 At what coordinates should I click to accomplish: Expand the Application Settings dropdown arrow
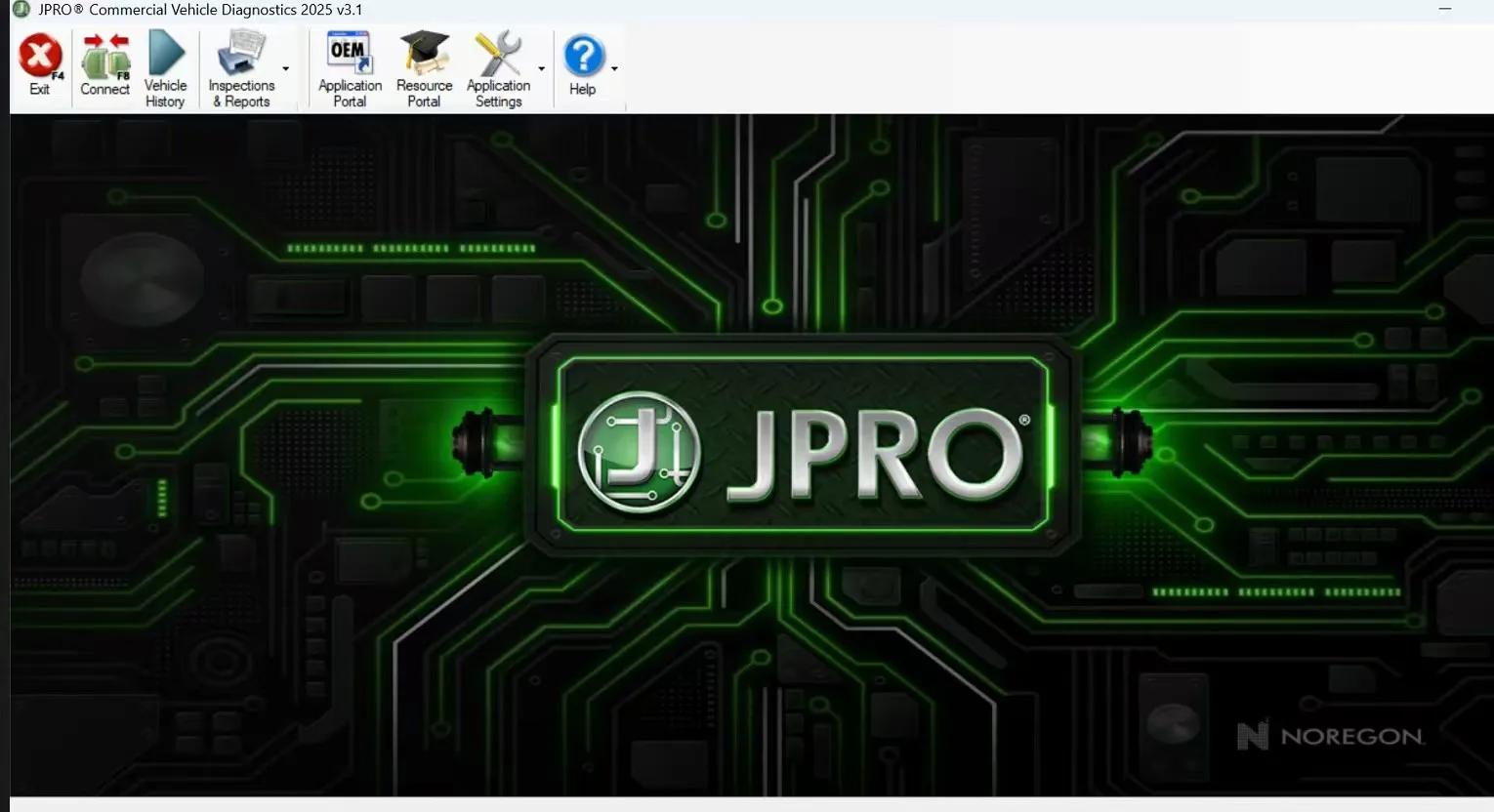542,69
